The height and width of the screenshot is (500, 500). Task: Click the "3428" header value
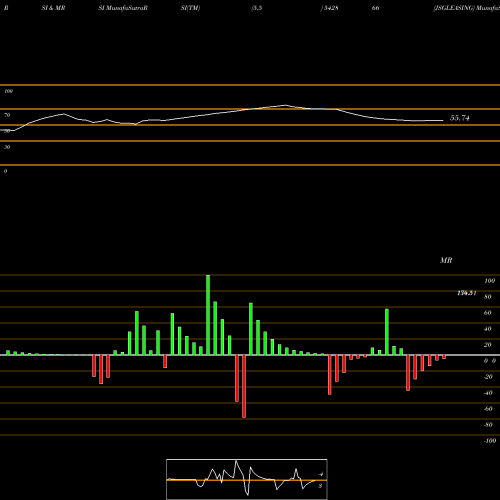point(331,8)
